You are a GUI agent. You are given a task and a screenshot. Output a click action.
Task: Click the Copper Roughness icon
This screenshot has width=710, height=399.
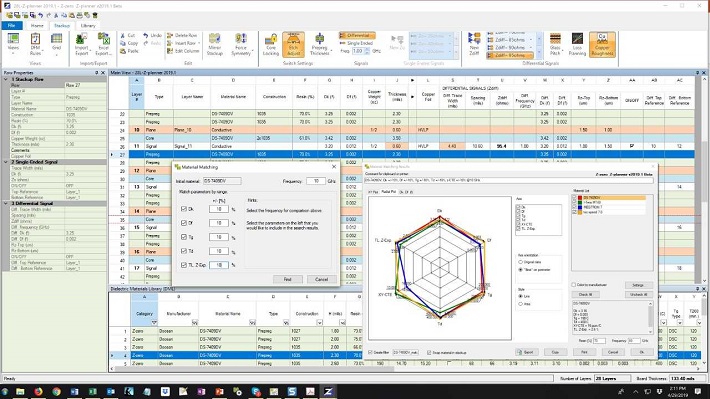coord(602,44)
